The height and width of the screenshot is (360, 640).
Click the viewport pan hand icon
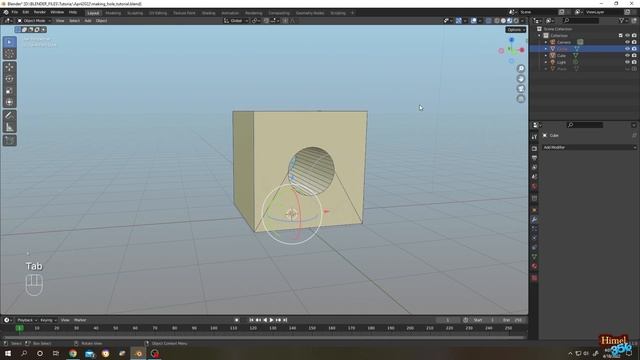tap(521, 79)
